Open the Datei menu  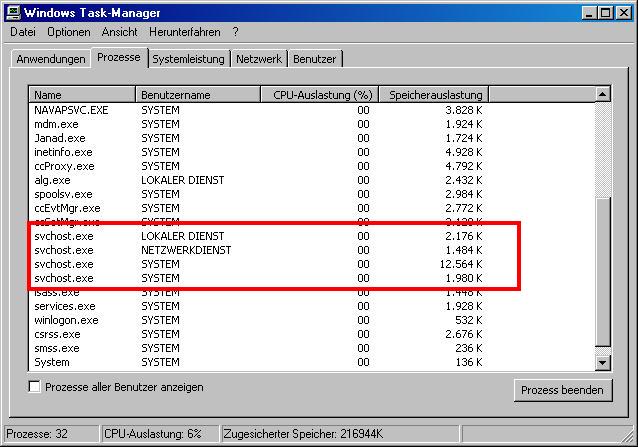23,32
